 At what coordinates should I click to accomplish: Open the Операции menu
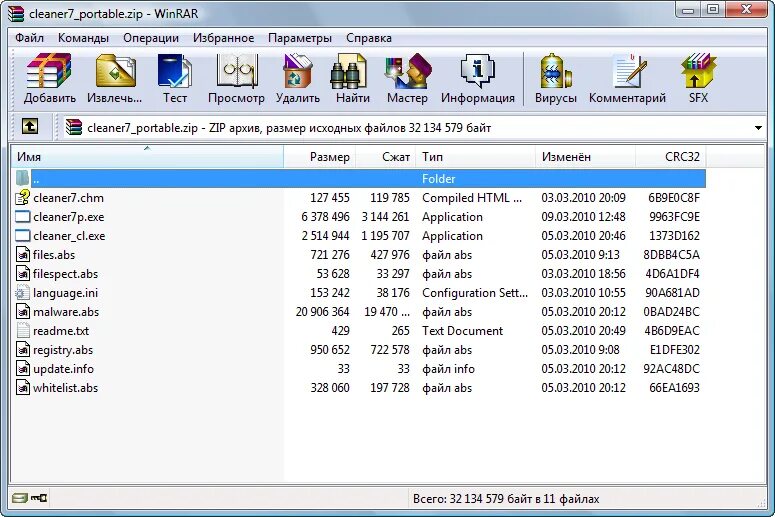pos(151,38)
